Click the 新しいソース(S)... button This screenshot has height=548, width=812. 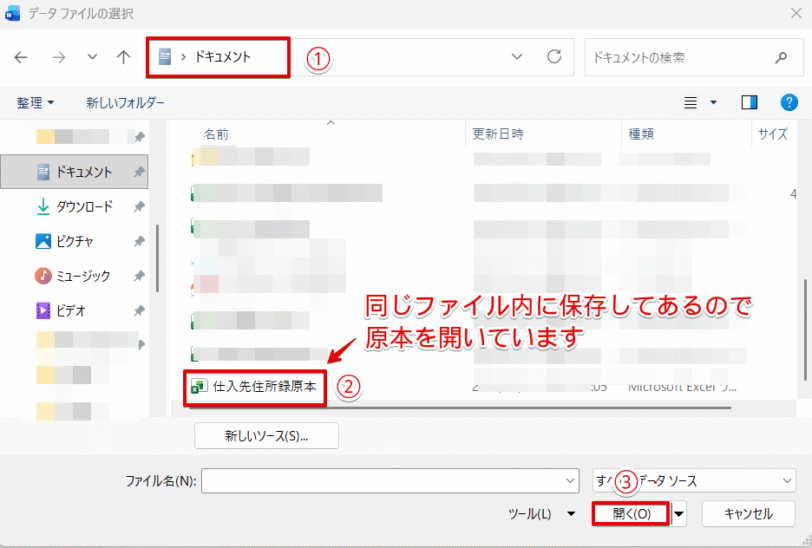(267, 436)
